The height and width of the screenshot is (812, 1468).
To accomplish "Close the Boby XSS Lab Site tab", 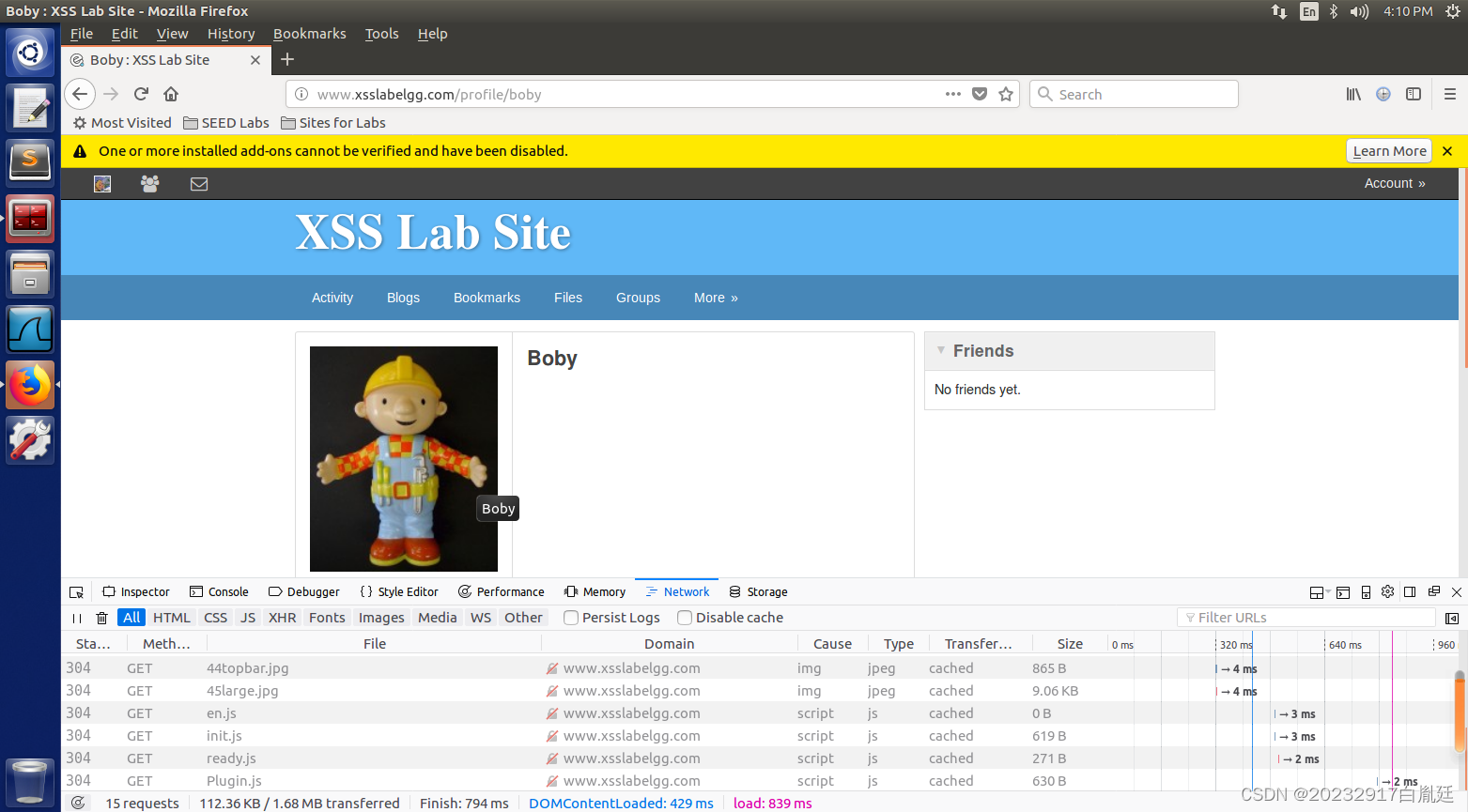I will tap(255, 60).
